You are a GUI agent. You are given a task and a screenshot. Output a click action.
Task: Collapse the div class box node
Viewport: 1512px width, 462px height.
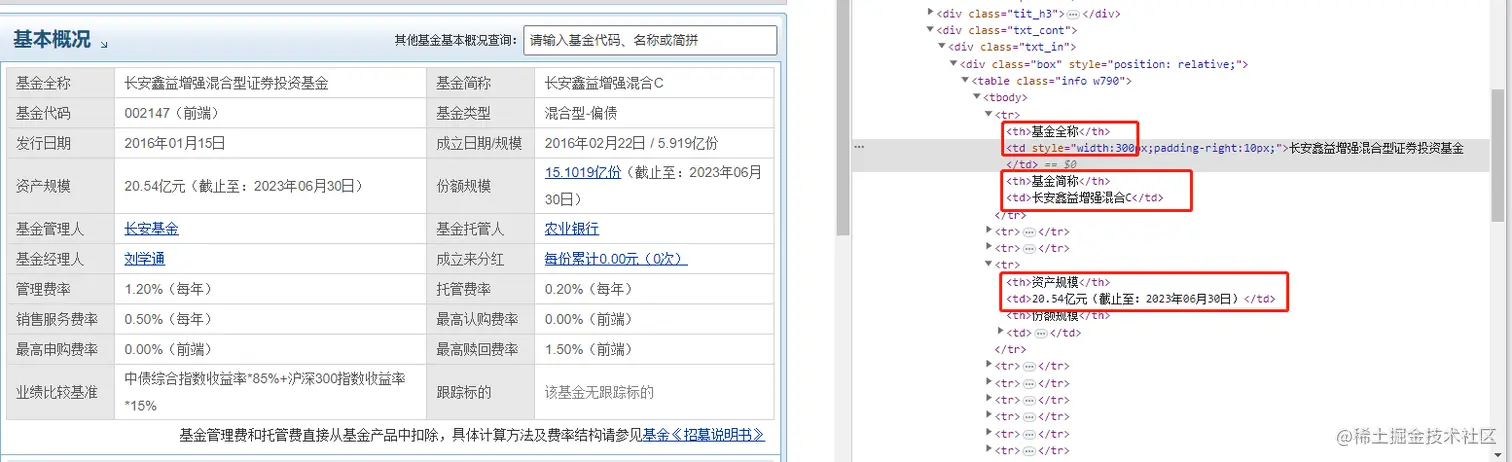[x=952, y=64]
